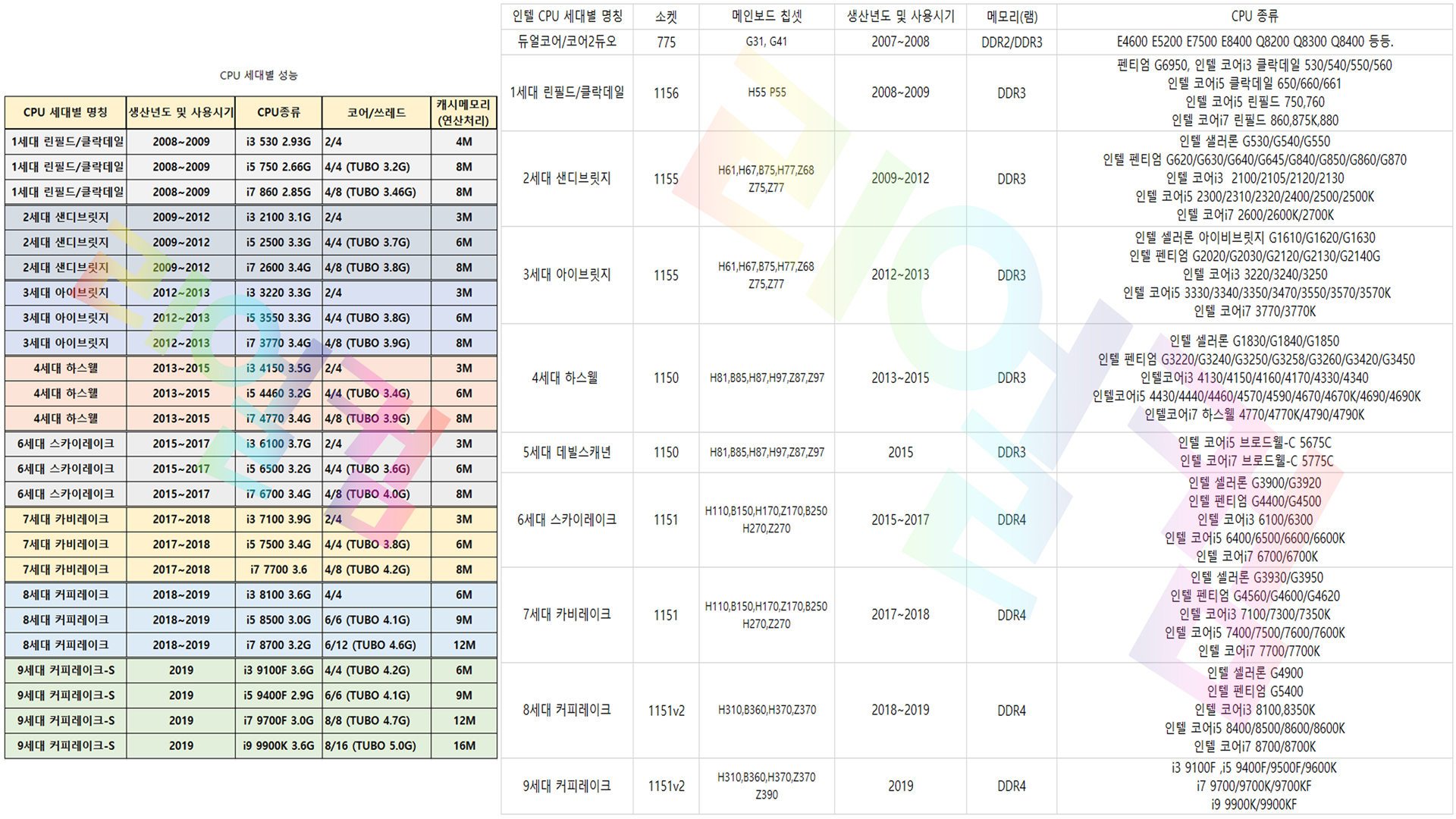Viewport: 1456px width, 819px height.
Task: Select the '인텔 코어i7 3770/3770K' line
Action: pyautogui.click(x=1255, y=312)
